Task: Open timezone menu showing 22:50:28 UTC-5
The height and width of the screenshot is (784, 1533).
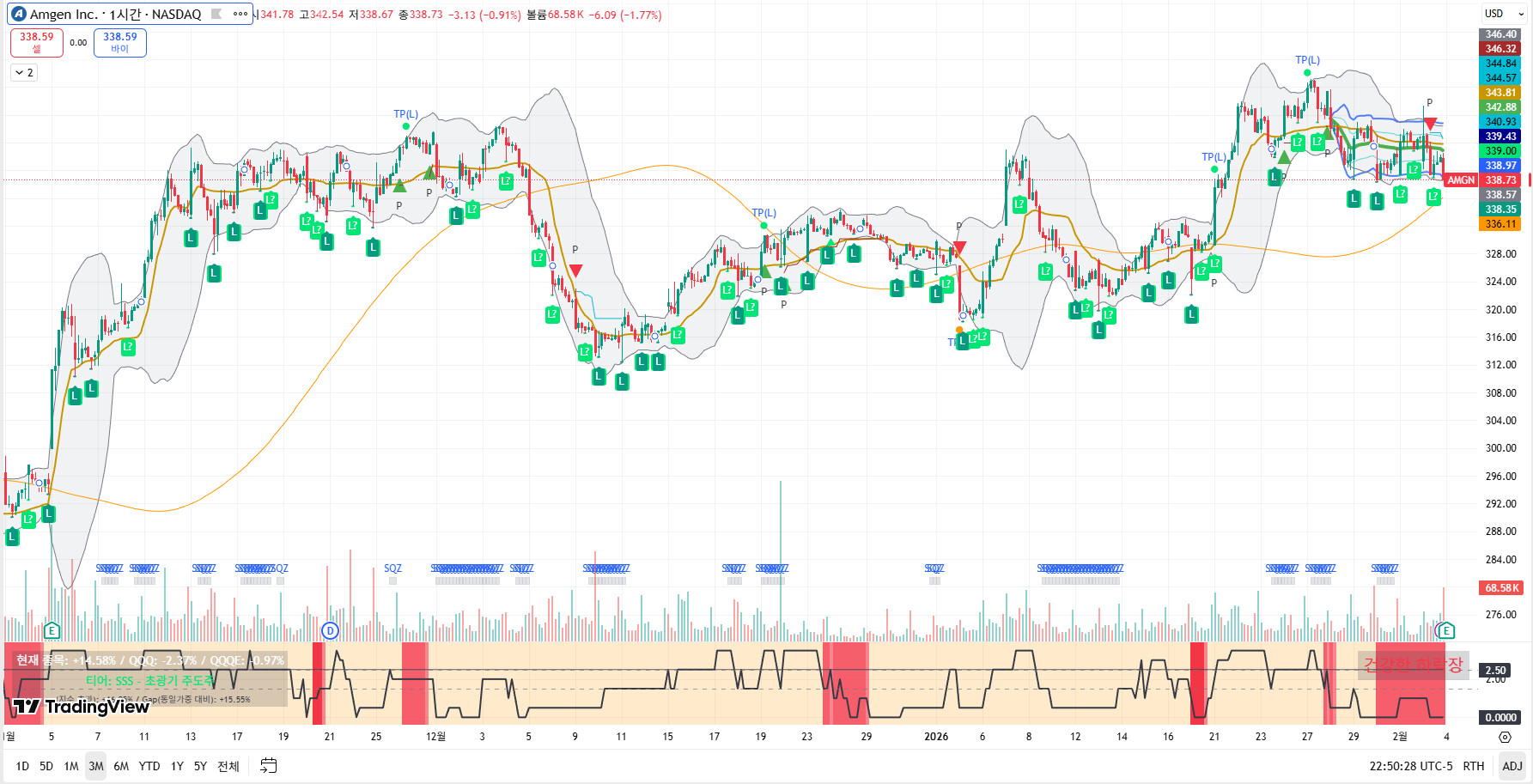Action: coord(1411,766)
